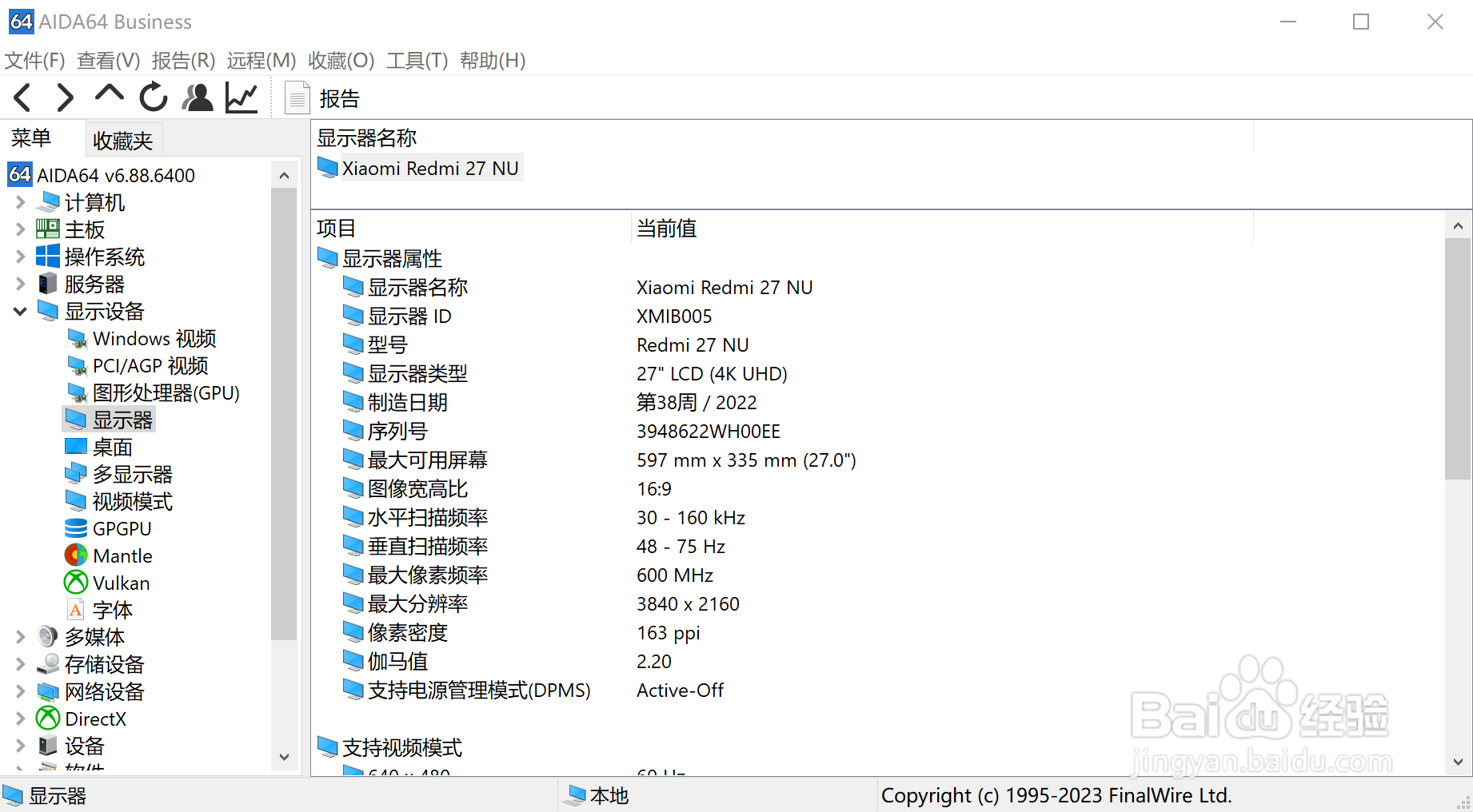This screenshot has width=1473, height=812.
Task: Open the 工具(T) menu
Action: coord(417,61)
